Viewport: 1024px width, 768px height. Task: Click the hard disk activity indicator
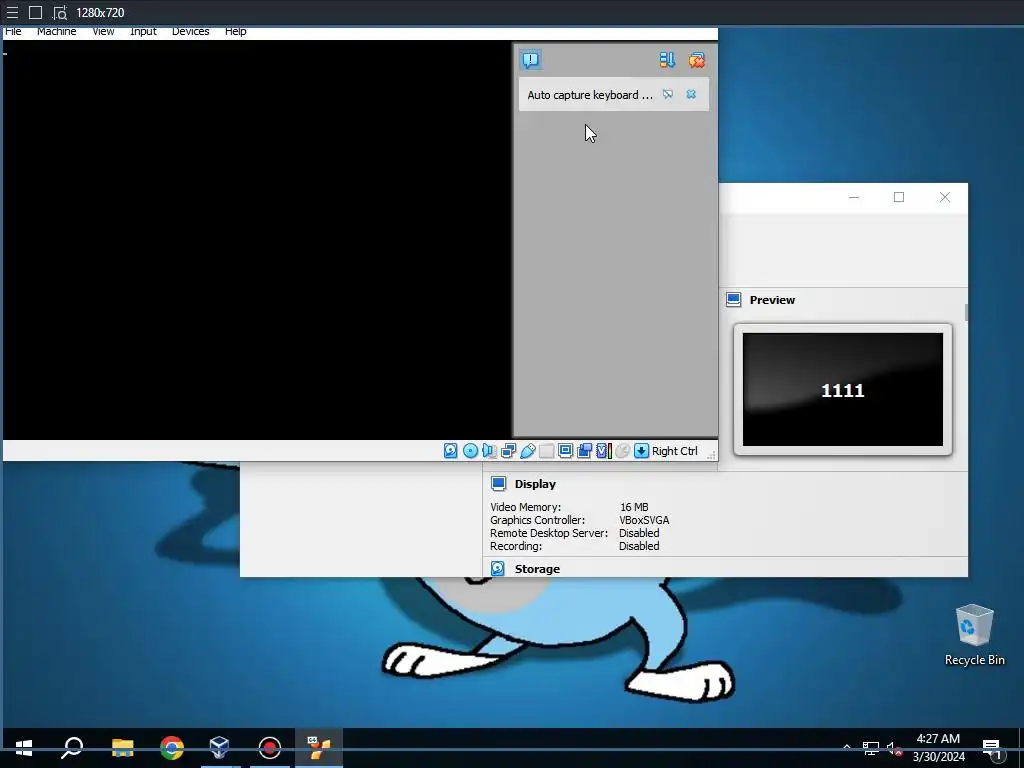(x=451, y=451)
